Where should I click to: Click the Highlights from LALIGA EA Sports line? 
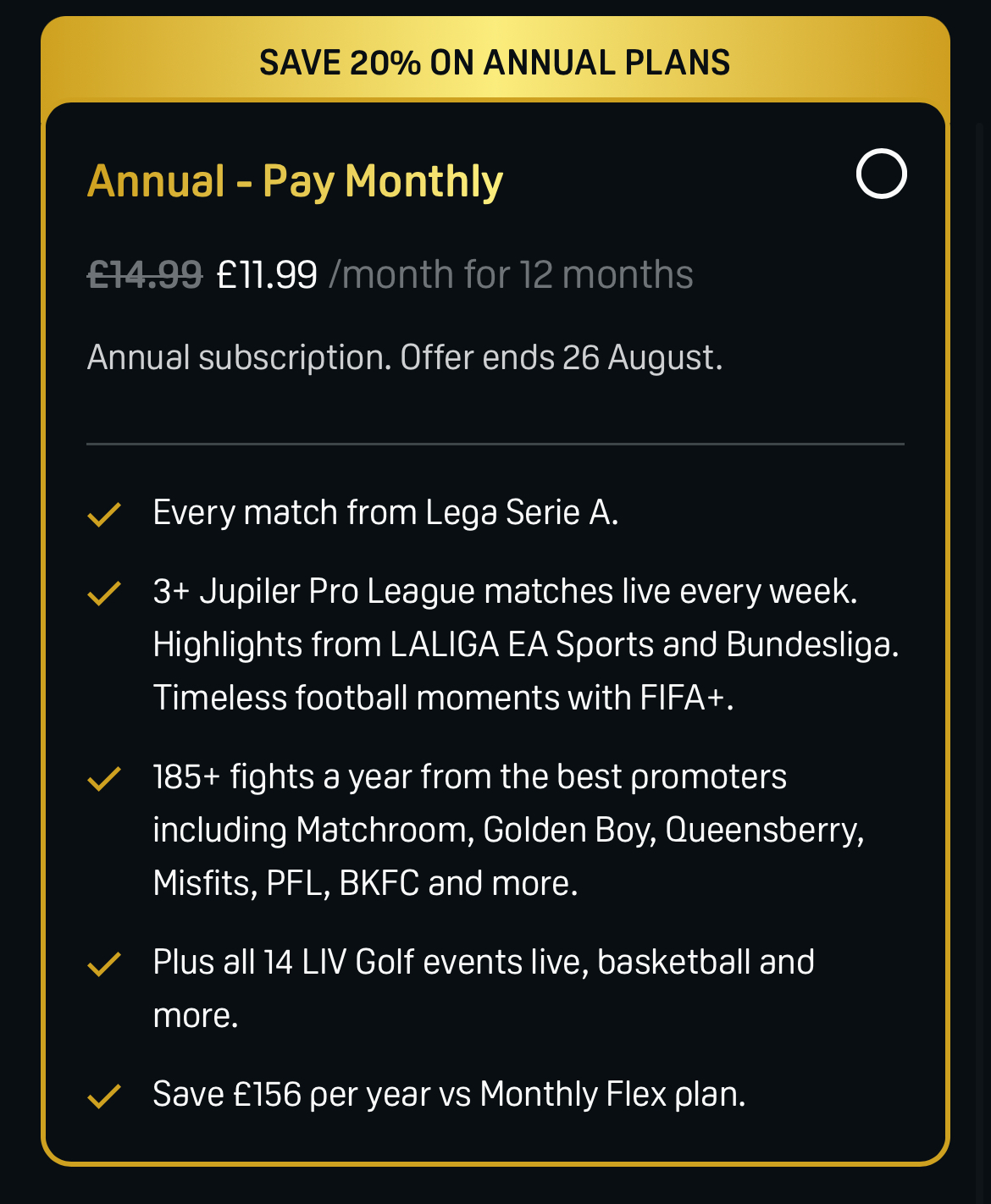[526, 645]
